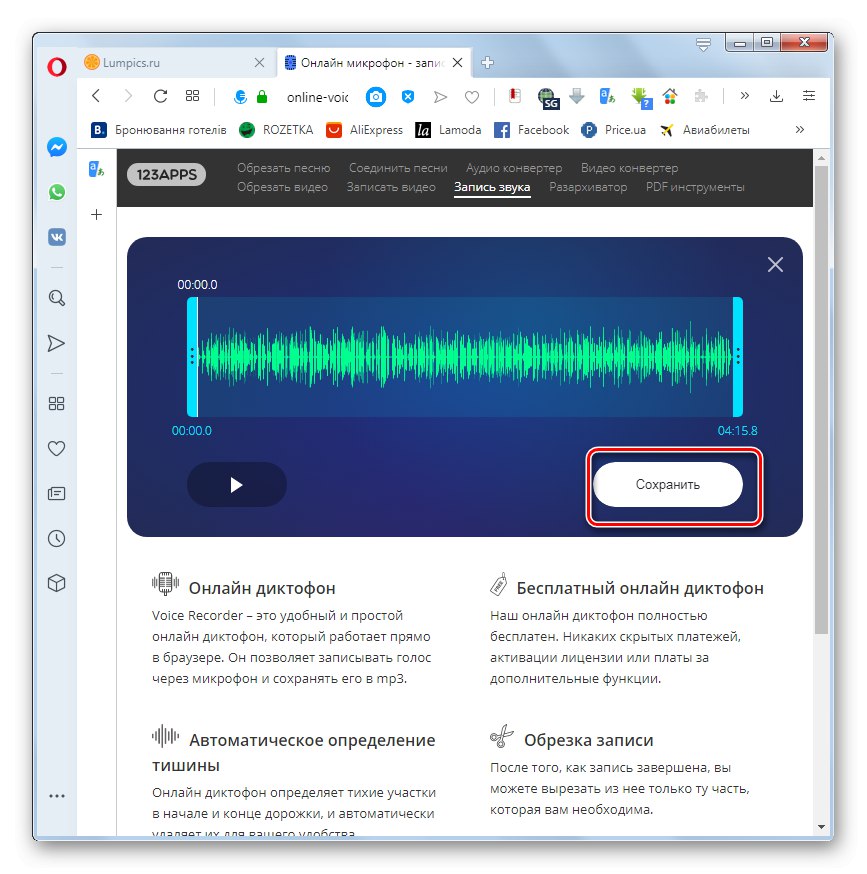Image resolution: width=867 pixels, height=874 pixels.
Task: Close the Онлайн микрофон tab
Action: pos(457,62)
